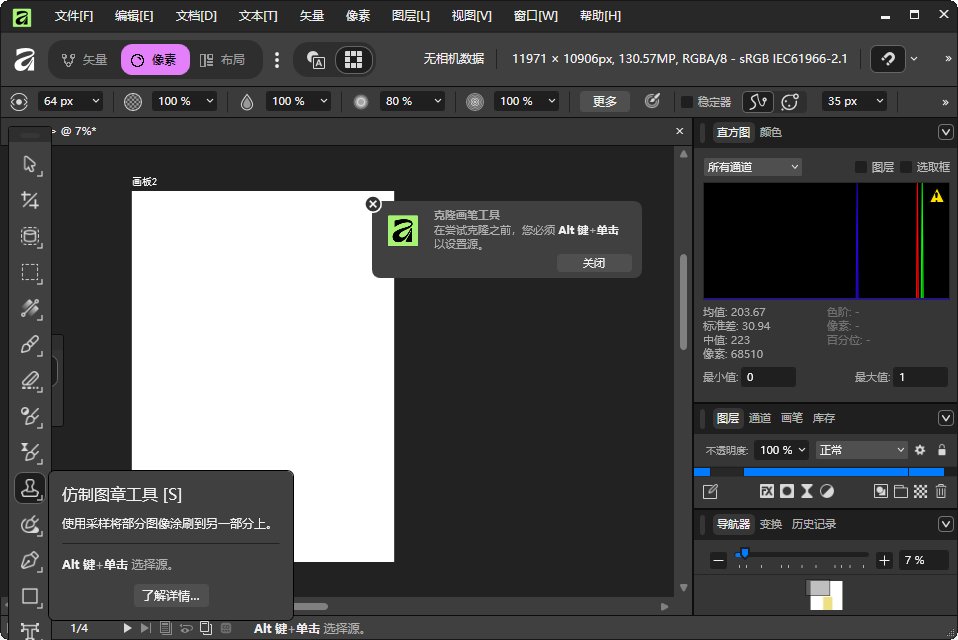Toggle the 选取框 checkbox in histogram panel
Screen dimensions: 958x640
click(x=906, y=167)
